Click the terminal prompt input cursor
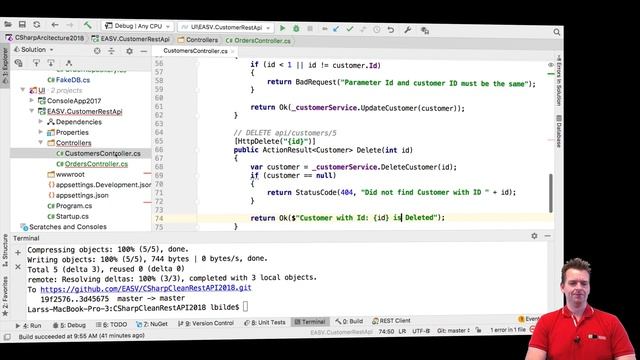This screenshot has height=360, width=640. pos(245,307)
